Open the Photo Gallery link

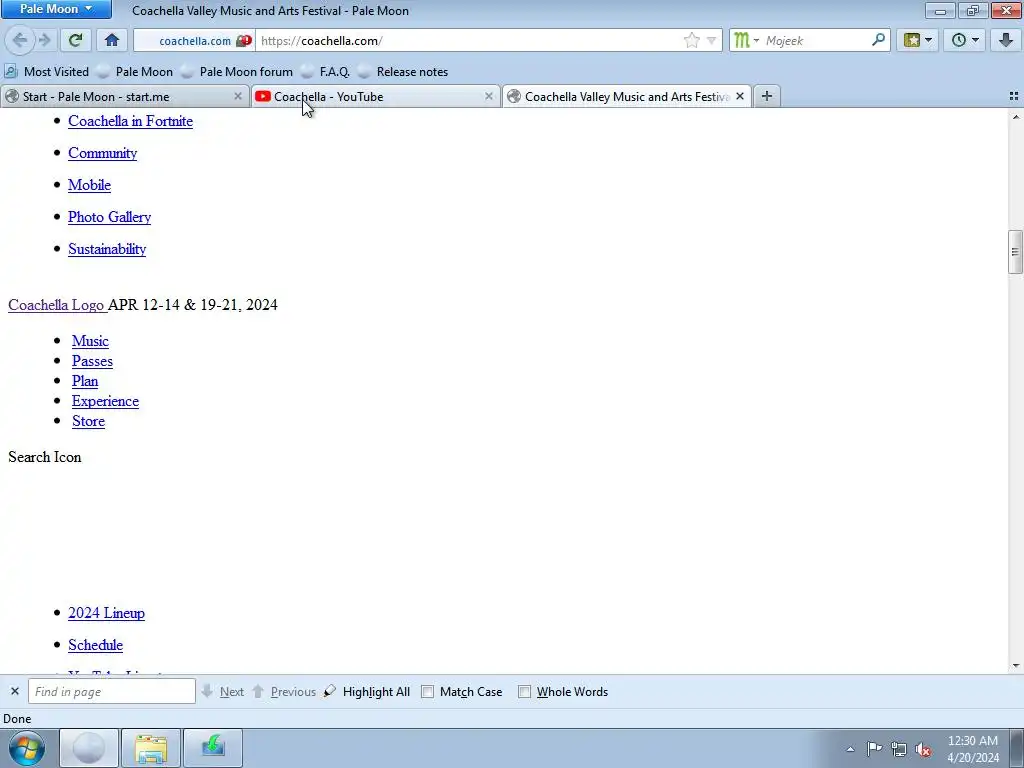pos(110,217)
